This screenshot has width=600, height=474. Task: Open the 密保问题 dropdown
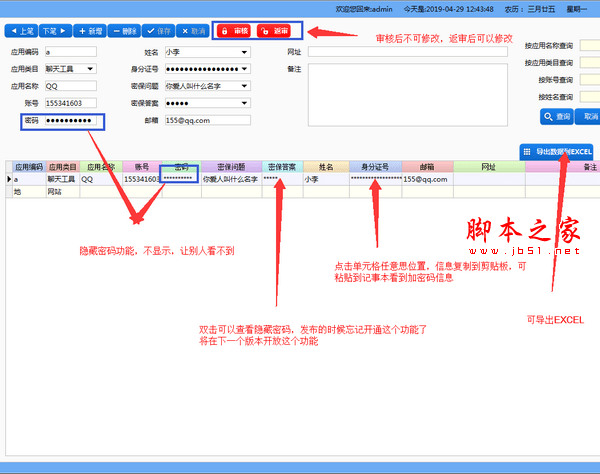(x=208, y=86)
